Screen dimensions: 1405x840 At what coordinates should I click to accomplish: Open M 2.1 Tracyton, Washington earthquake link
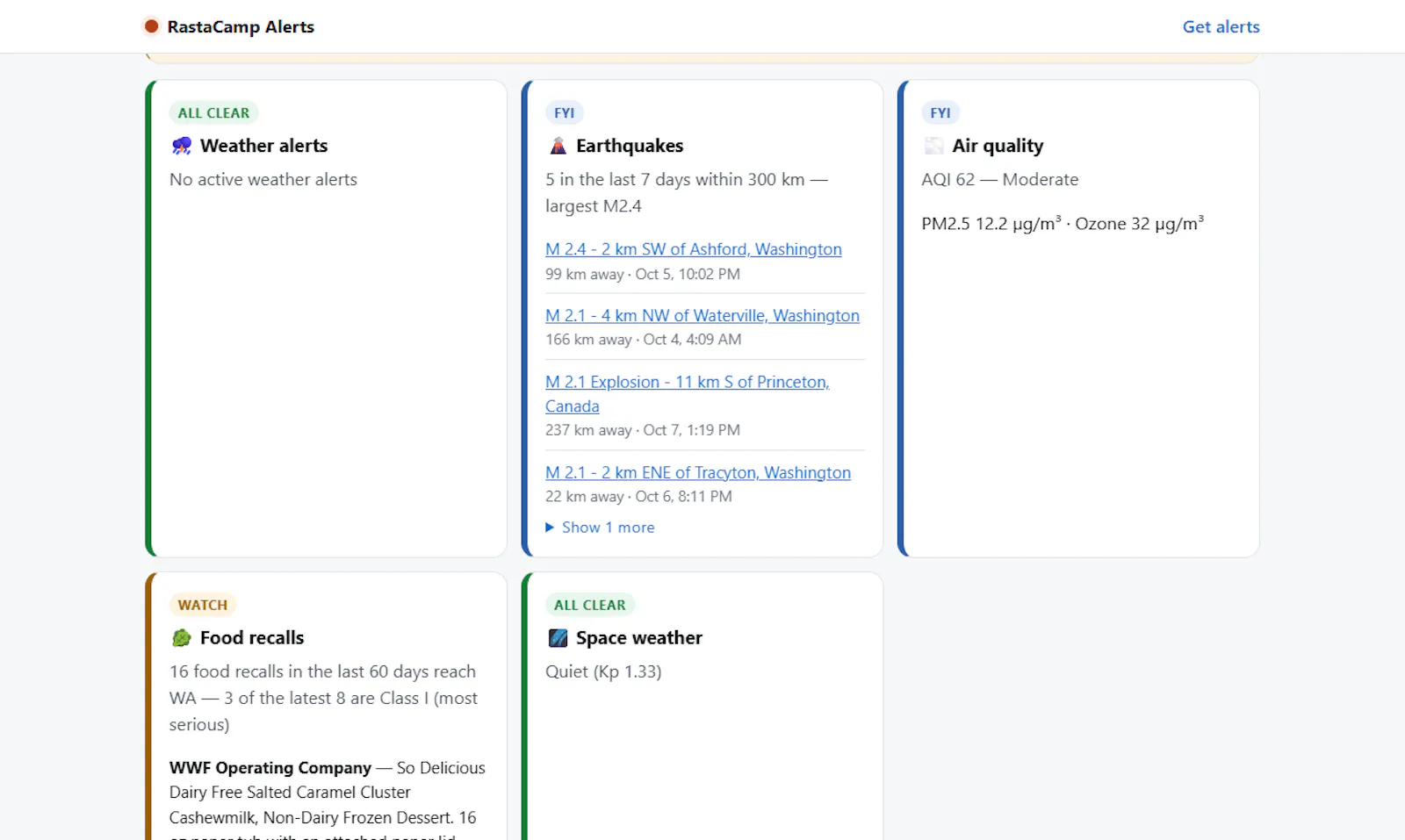click(697, 472)
